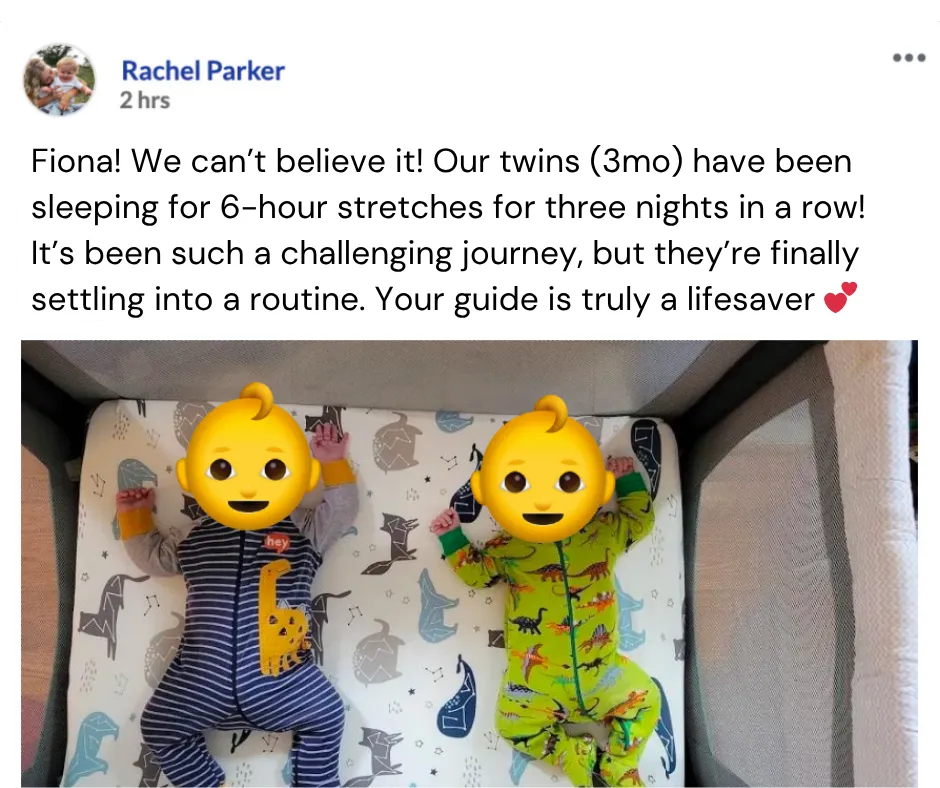Viewport: 940px width, 788px height.
Task: Click the left baby emoji face
Action: point(248,457)
